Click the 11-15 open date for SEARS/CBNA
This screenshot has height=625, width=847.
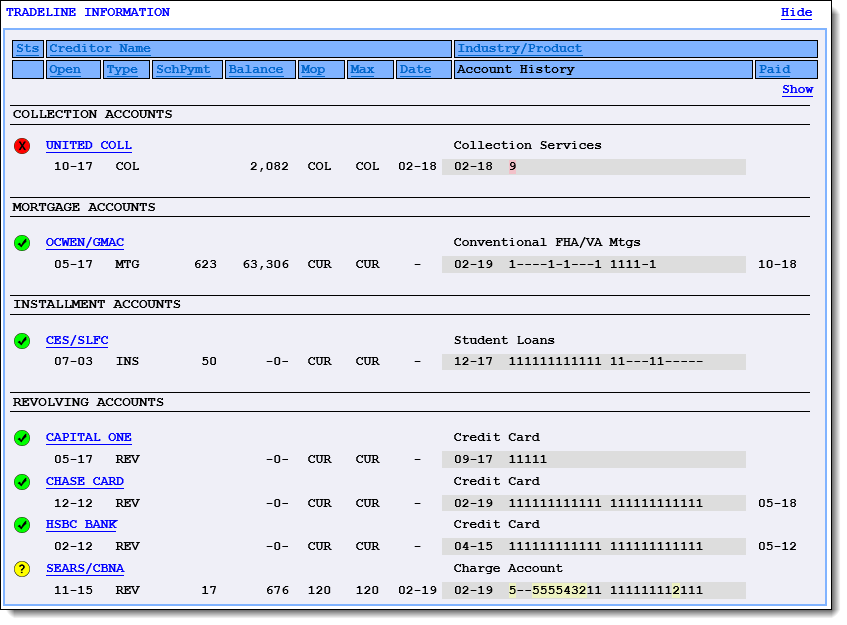[73, 590]
